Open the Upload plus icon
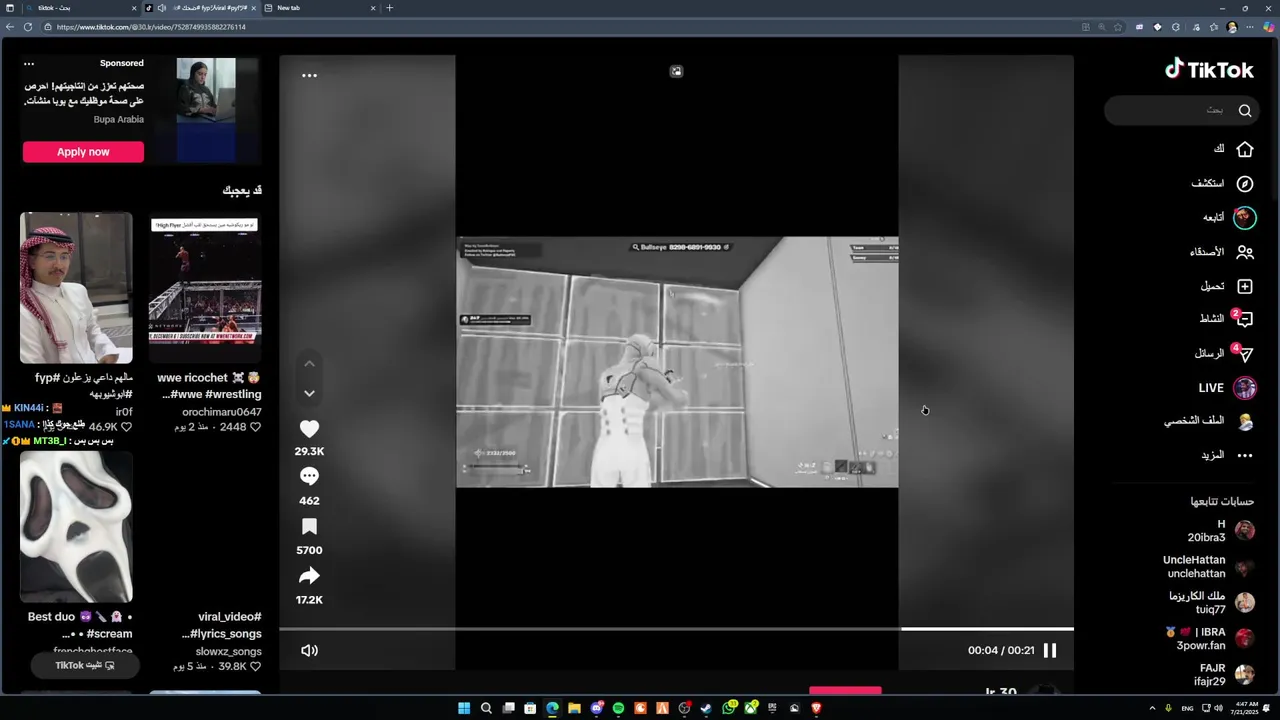This screenshot has width=1280, height=720. pos(1245,286)
